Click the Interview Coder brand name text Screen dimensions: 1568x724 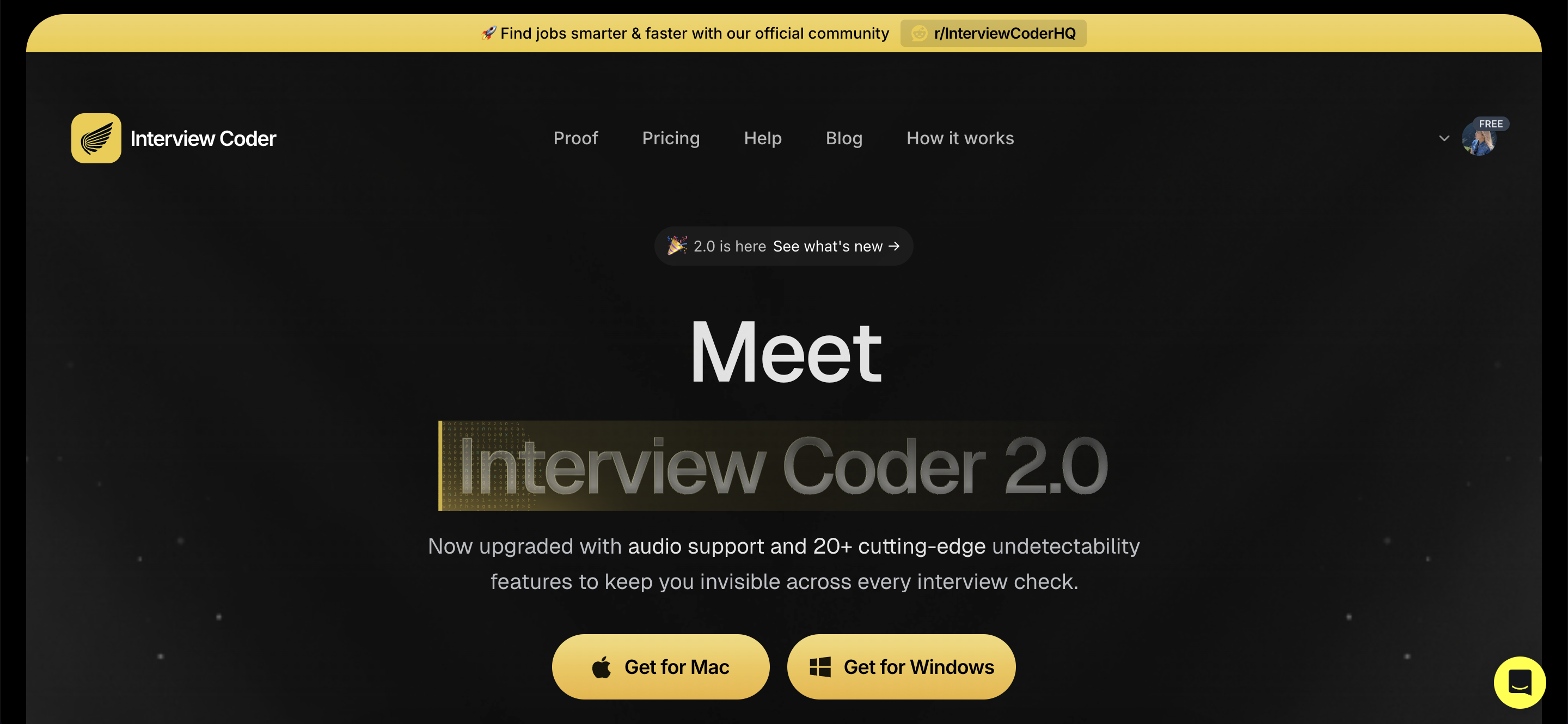(x=203, y=139)
